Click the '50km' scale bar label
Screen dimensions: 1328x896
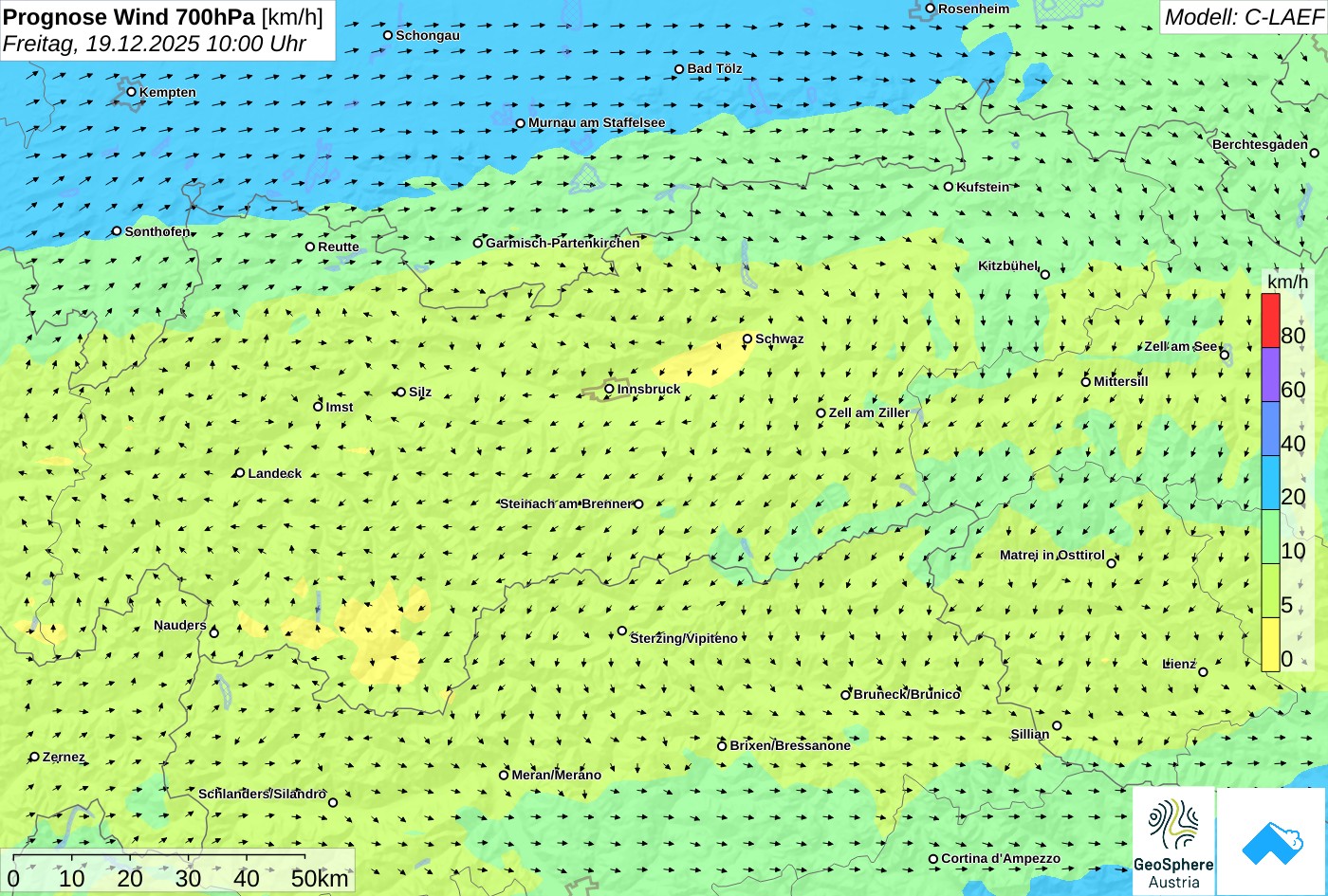(x=321, y=878)
